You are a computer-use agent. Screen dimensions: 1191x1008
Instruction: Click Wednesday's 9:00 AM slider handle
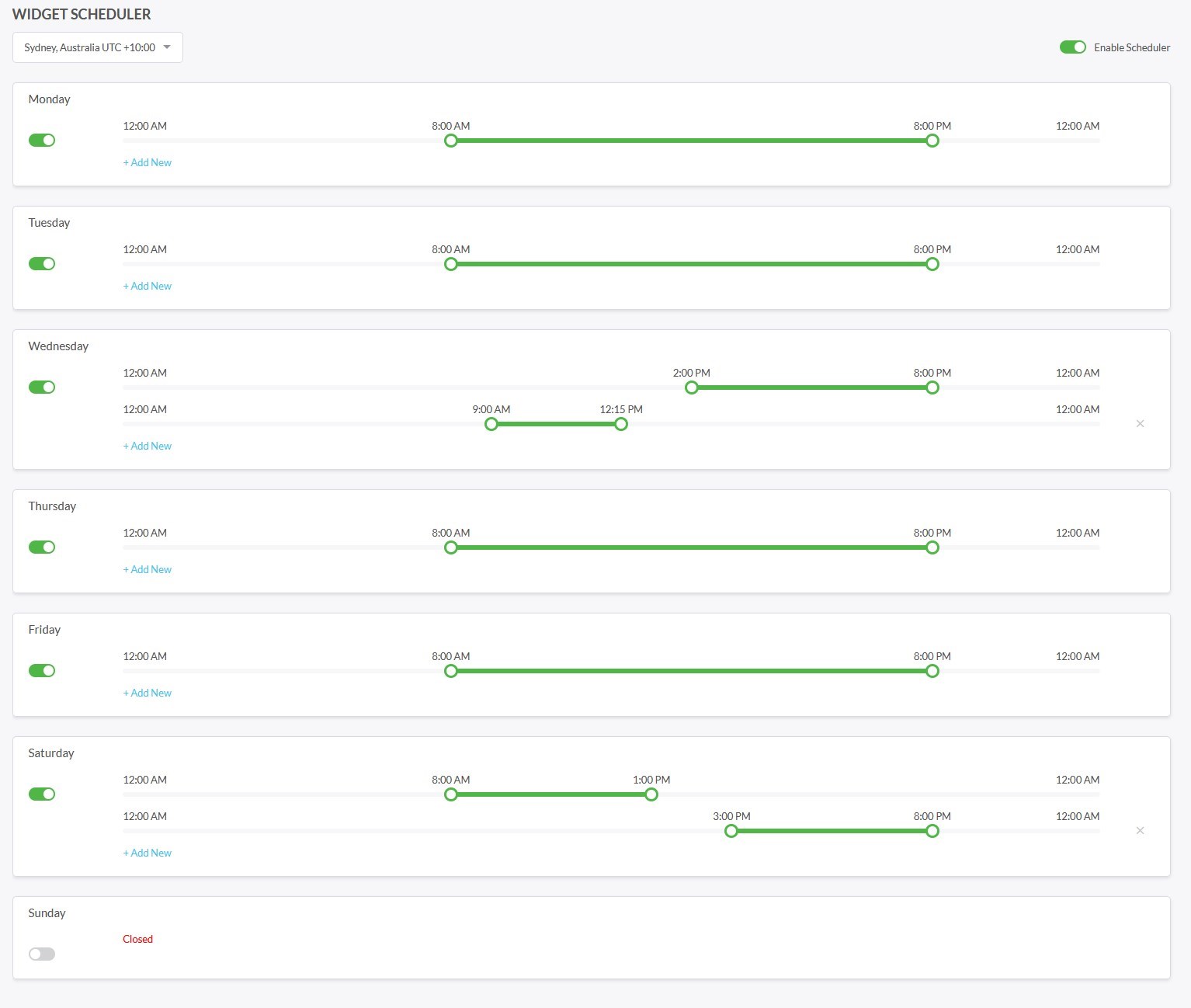[491, 424]
